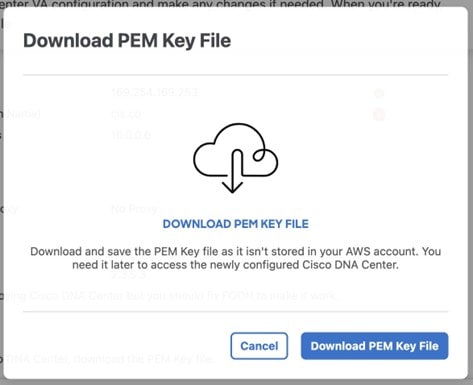The height and width of the screenshot is (385, 473).
Task: Click the faded Name) field label
Action: (x=22, y=114)
